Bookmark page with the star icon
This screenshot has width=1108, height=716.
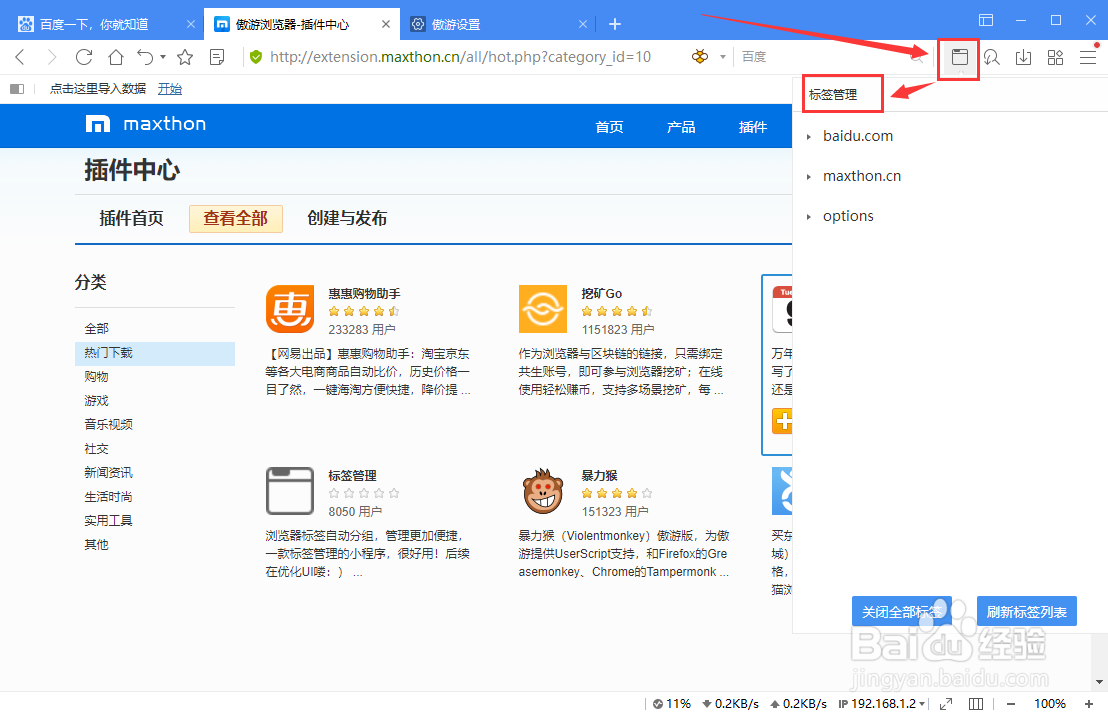[185, 57]
